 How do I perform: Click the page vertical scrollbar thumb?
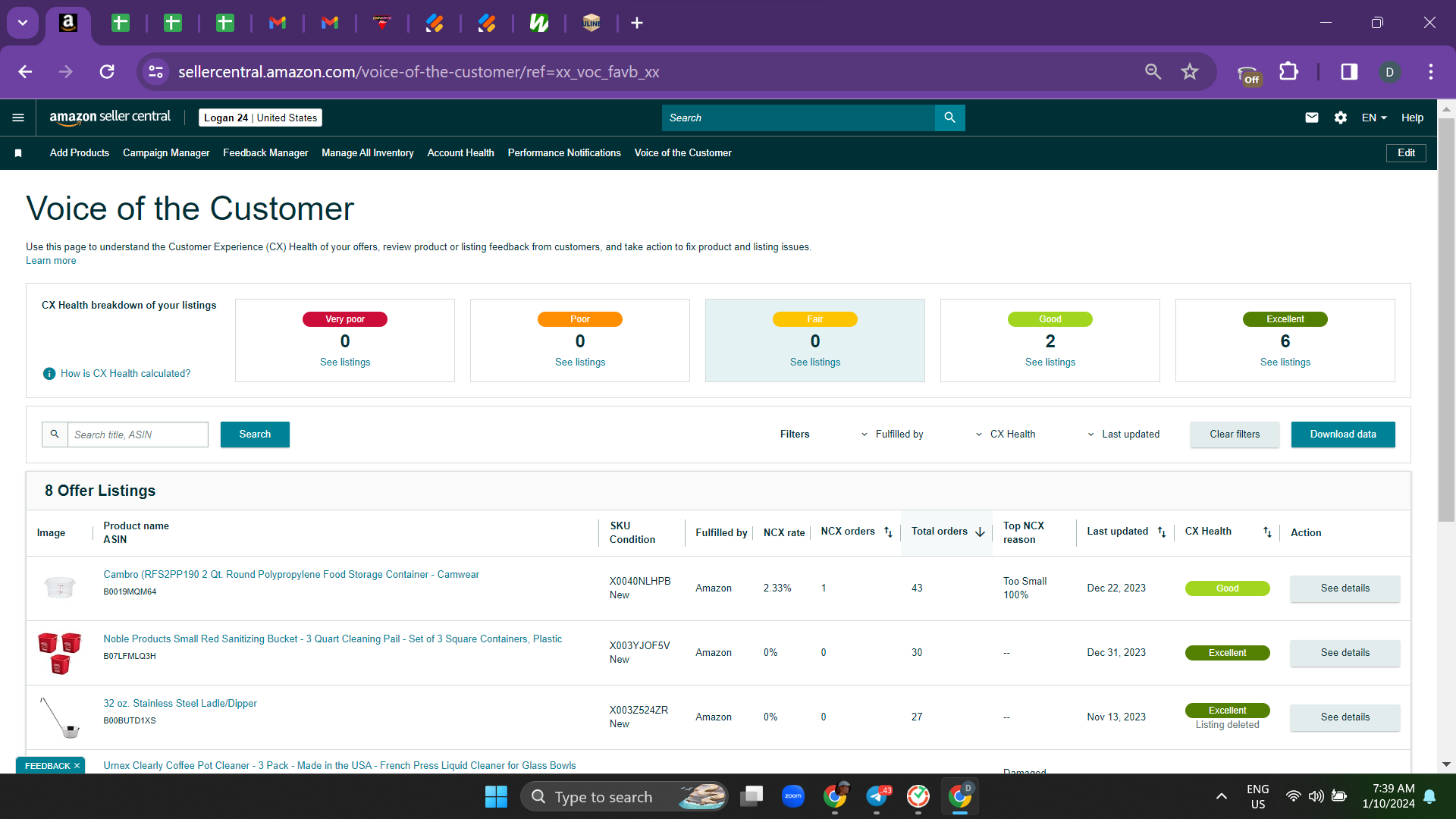(x=1446, y=318)
